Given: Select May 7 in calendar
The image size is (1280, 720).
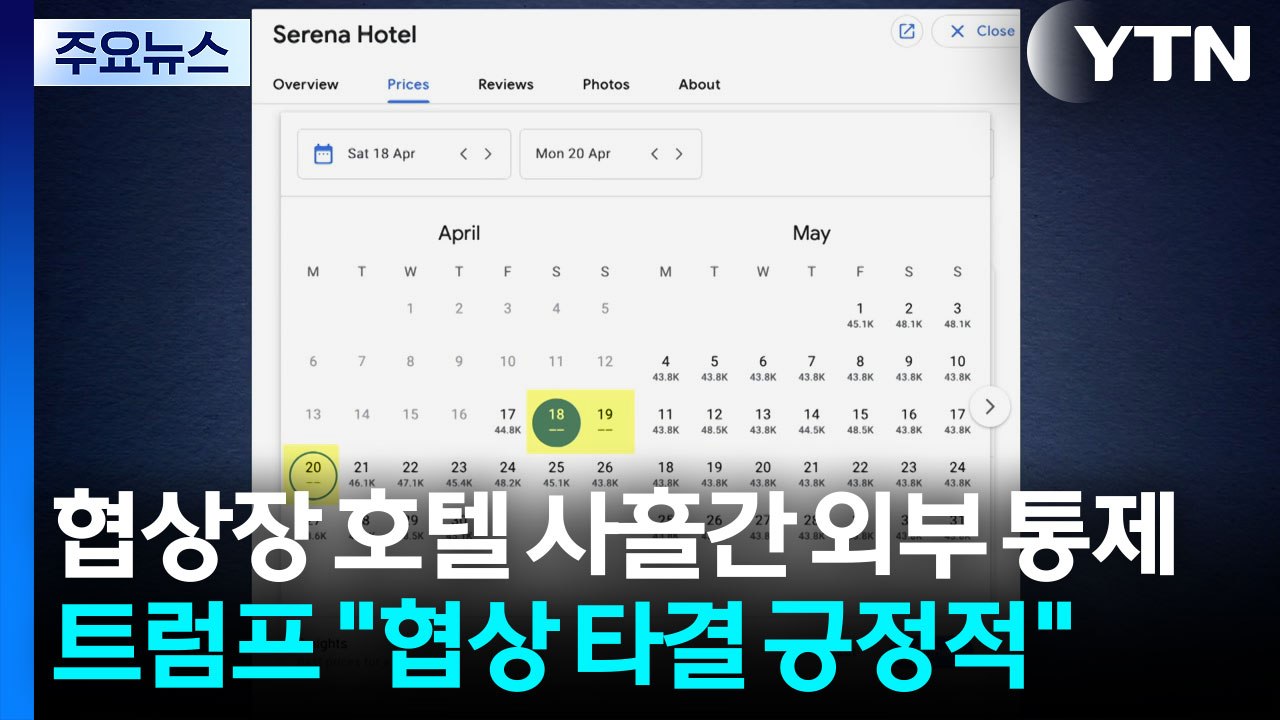Looking at the screenshot, I should pos(811,368).
